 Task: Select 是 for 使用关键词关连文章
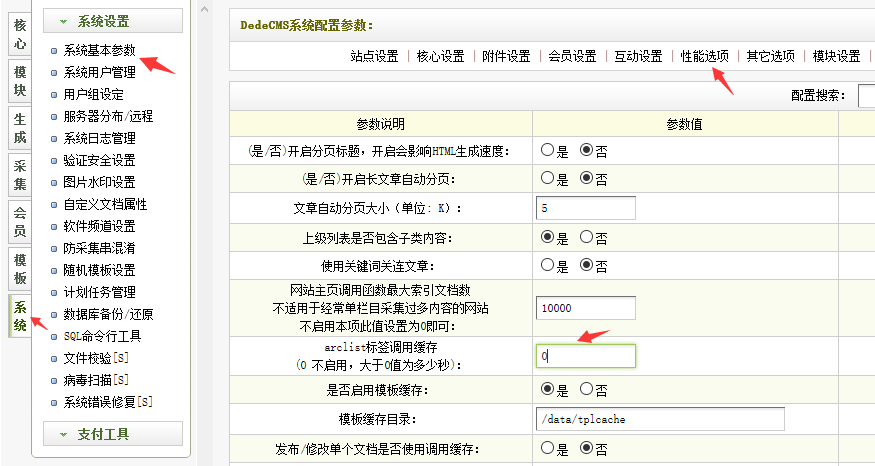[x=548, y=266]
